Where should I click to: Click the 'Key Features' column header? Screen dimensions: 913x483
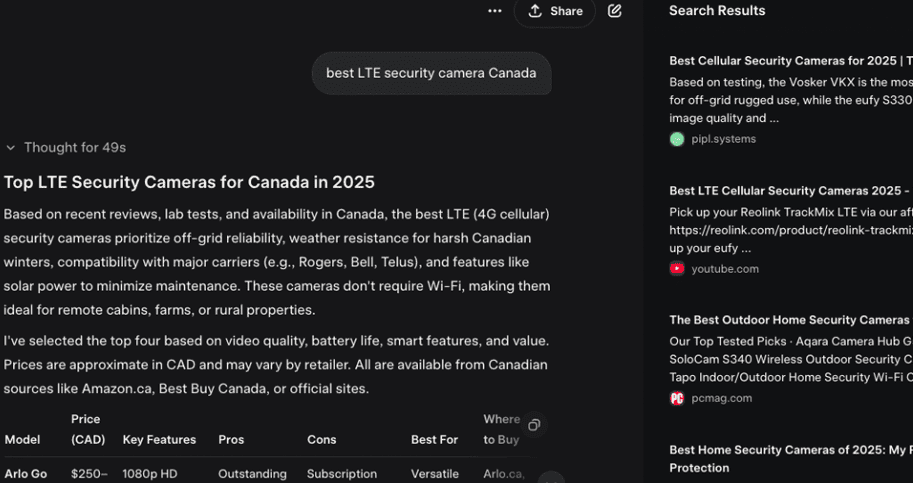coord(159,439)
